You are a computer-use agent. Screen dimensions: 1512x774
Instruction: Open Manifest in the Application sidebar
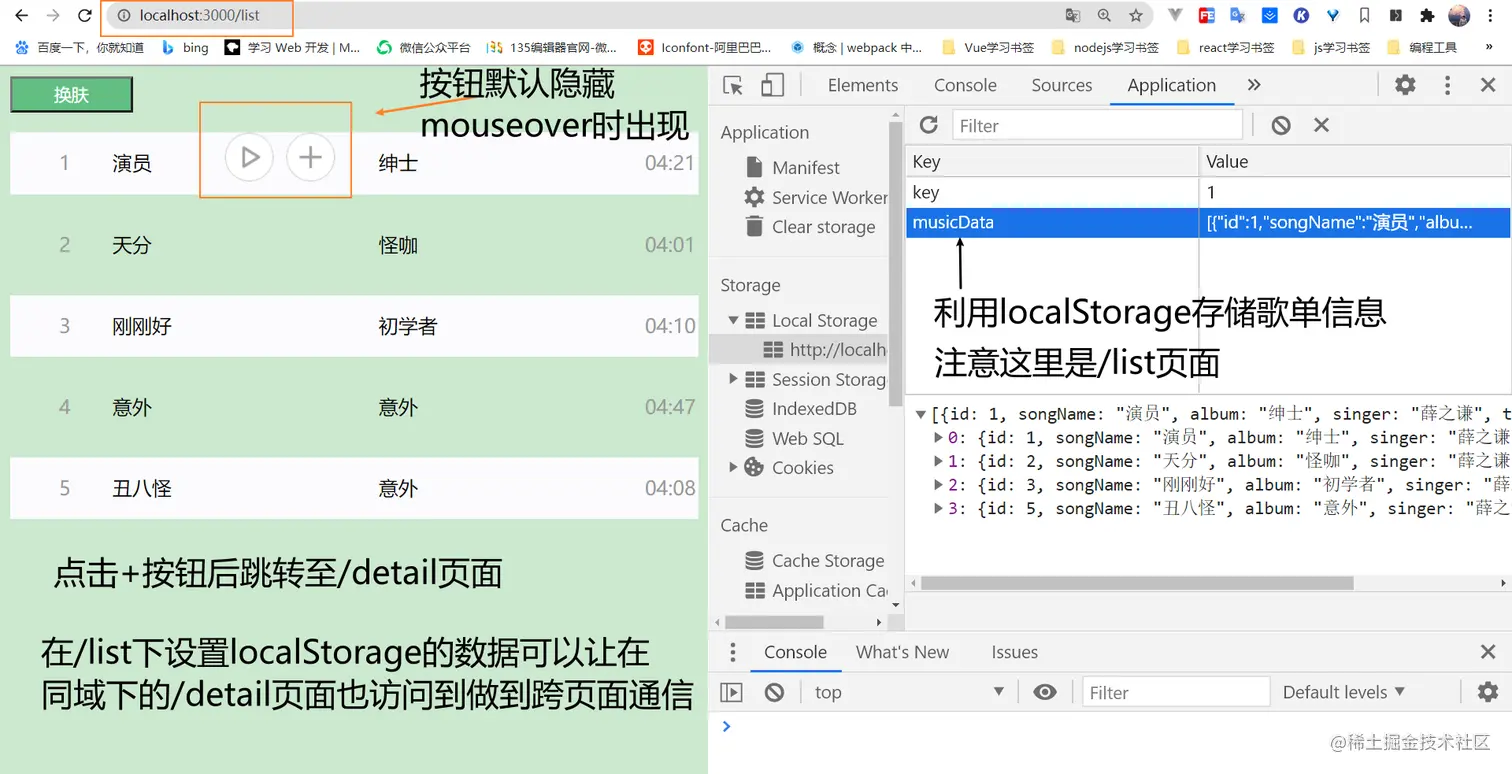click(805, 168)
